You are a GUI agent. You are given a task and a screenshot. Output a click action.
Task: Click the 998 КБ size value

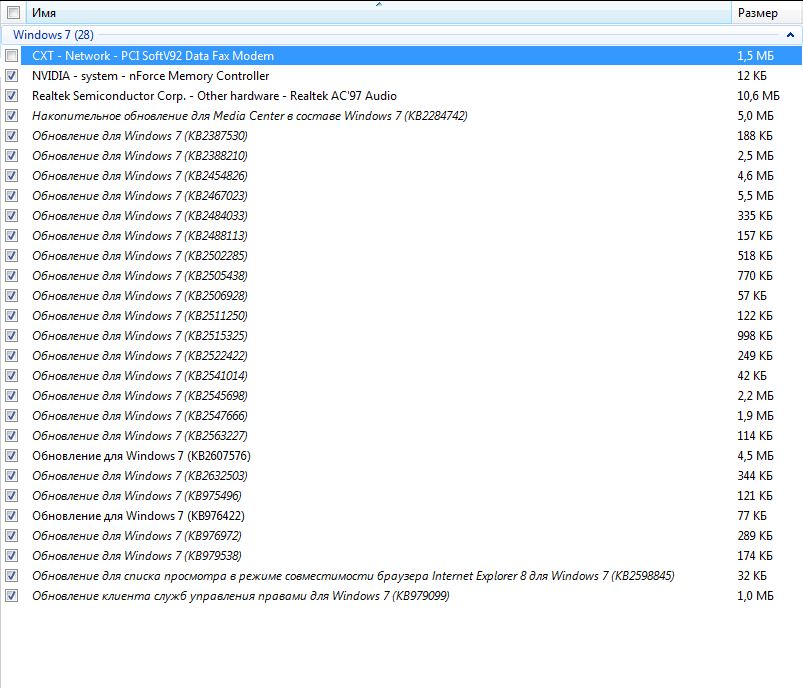pos(755,336)
